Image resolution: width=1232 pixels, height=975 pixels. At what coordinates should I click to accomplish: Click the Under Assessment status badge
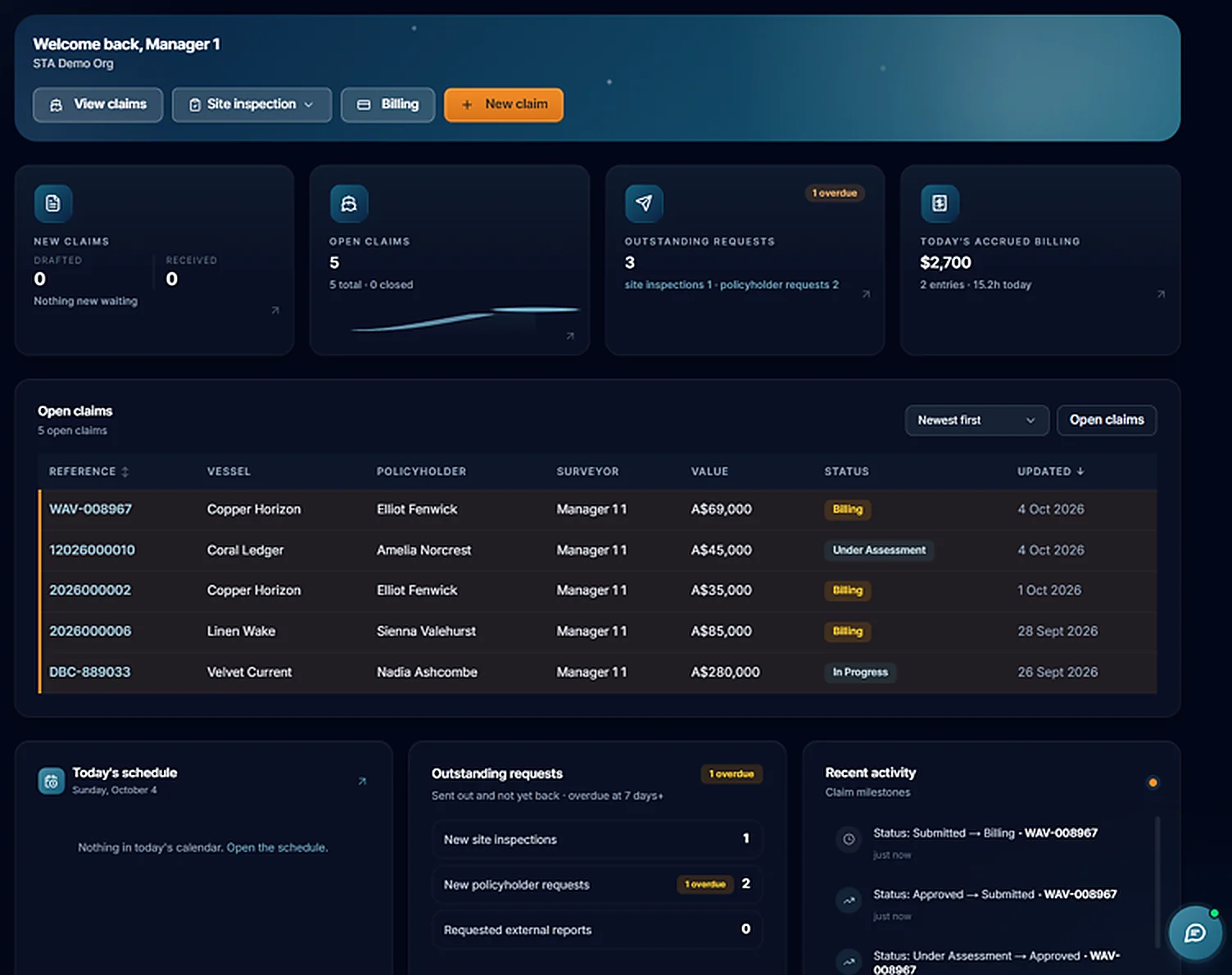[x=879, y=551]
